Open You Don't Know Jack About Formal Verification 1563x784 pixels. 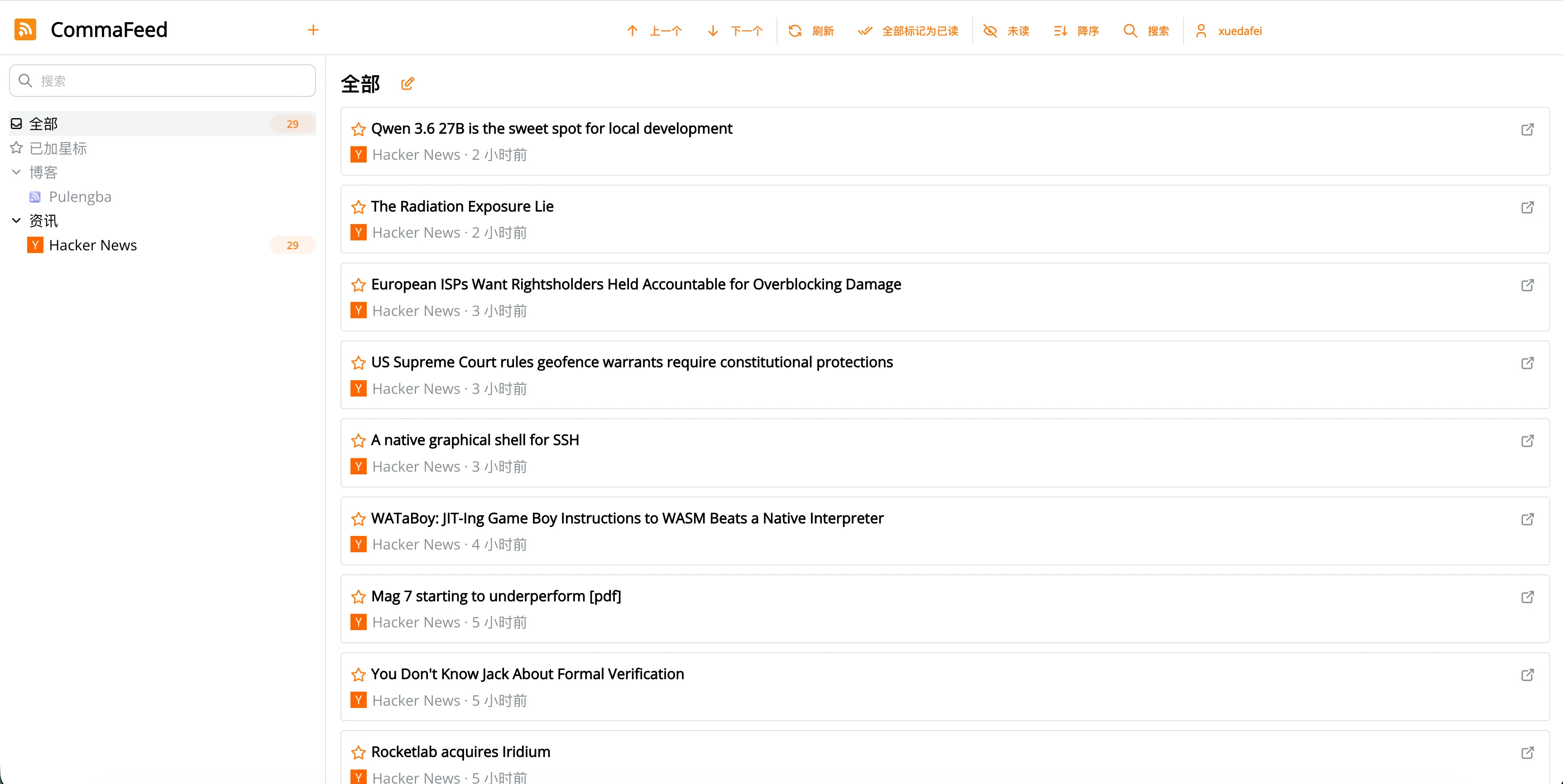[x=527, y=674]
